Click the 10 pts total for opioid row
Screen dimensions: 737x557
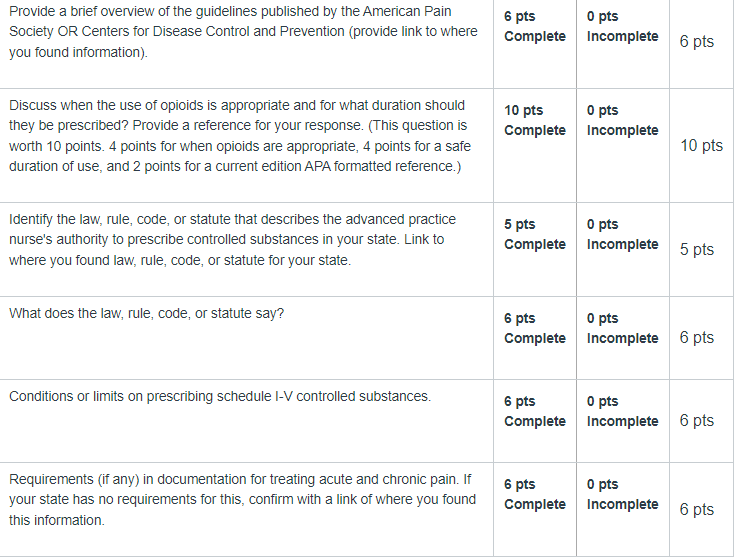click(701, 146)
